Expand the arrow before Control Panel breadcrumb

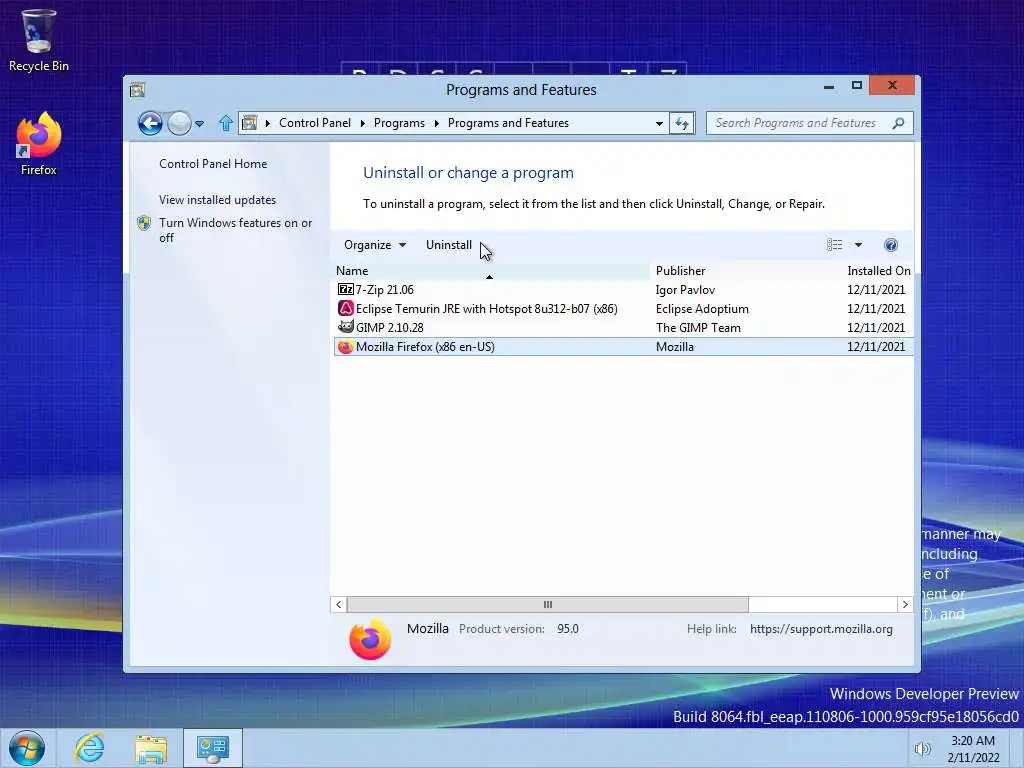(x=268, y=123)
